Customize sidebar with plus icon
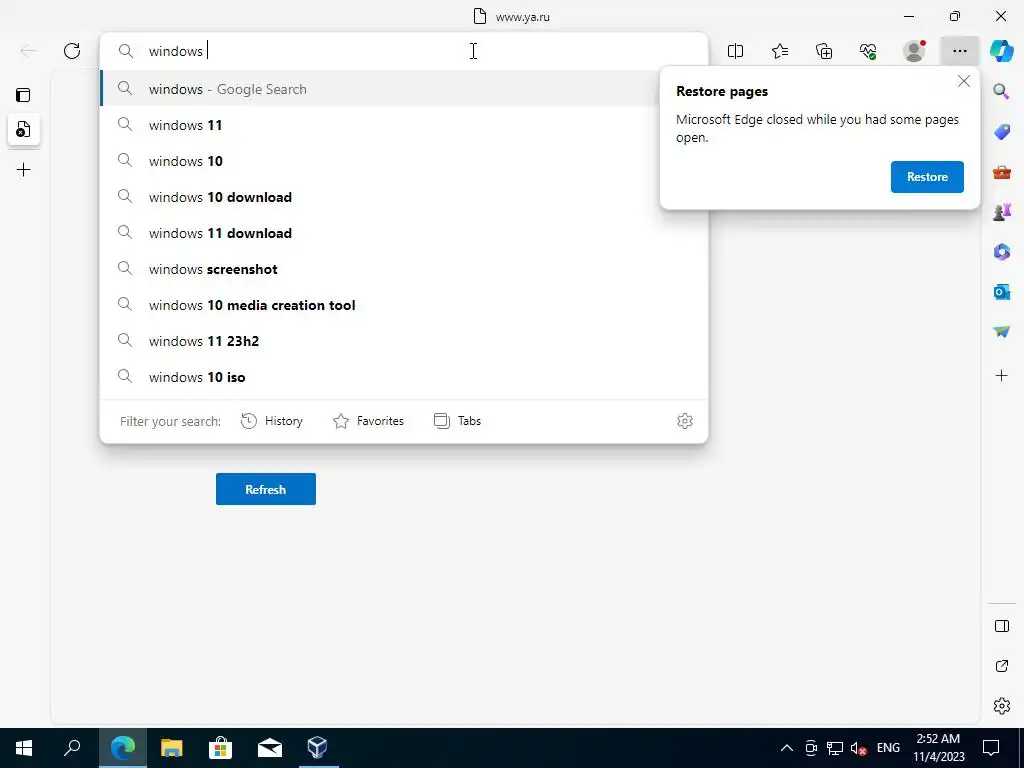Image resolution: width=1024 pixels, height=768 pixels. coord(1002,376)
